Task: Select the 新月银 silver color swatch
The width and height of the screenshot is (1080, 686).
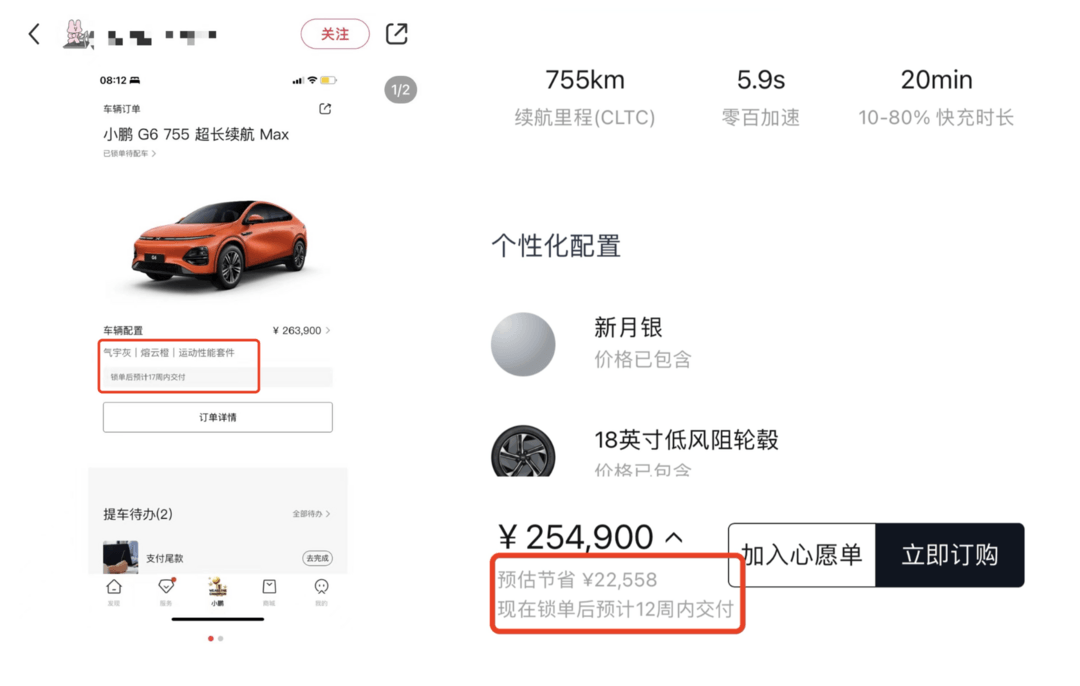Action: 523,344
